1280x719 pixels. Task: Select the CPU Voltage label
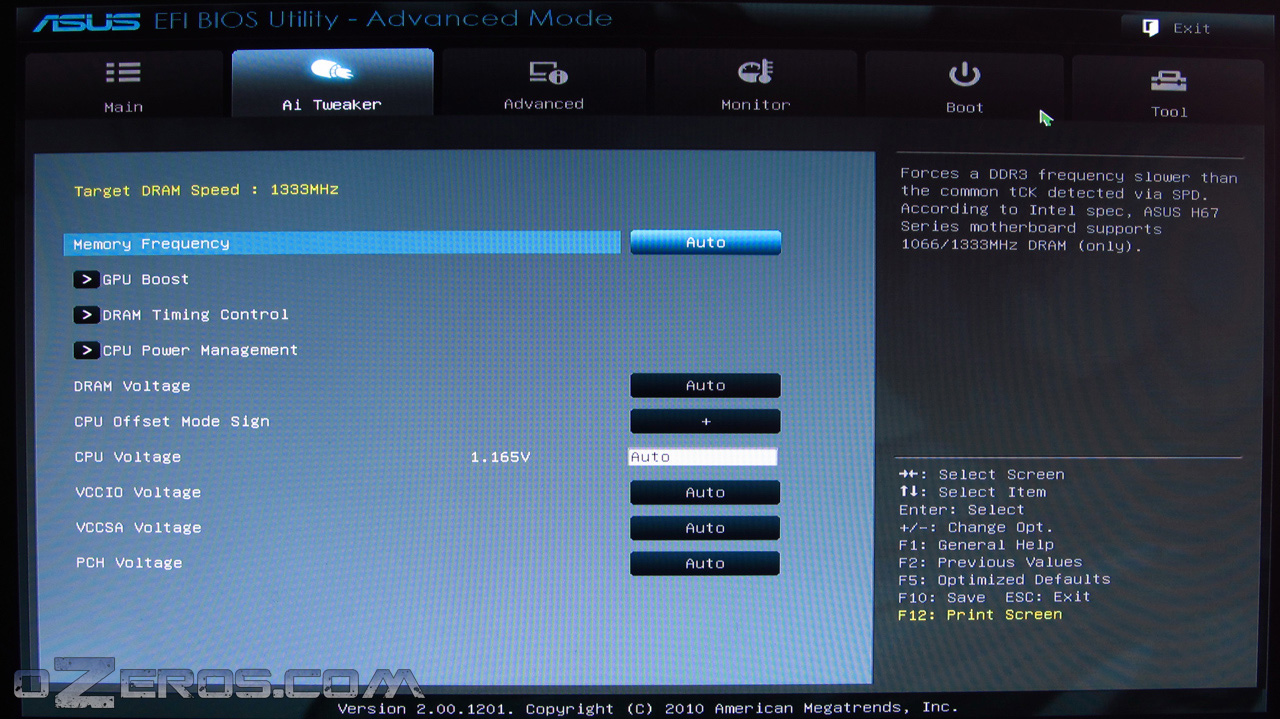(x=128, y=457)
